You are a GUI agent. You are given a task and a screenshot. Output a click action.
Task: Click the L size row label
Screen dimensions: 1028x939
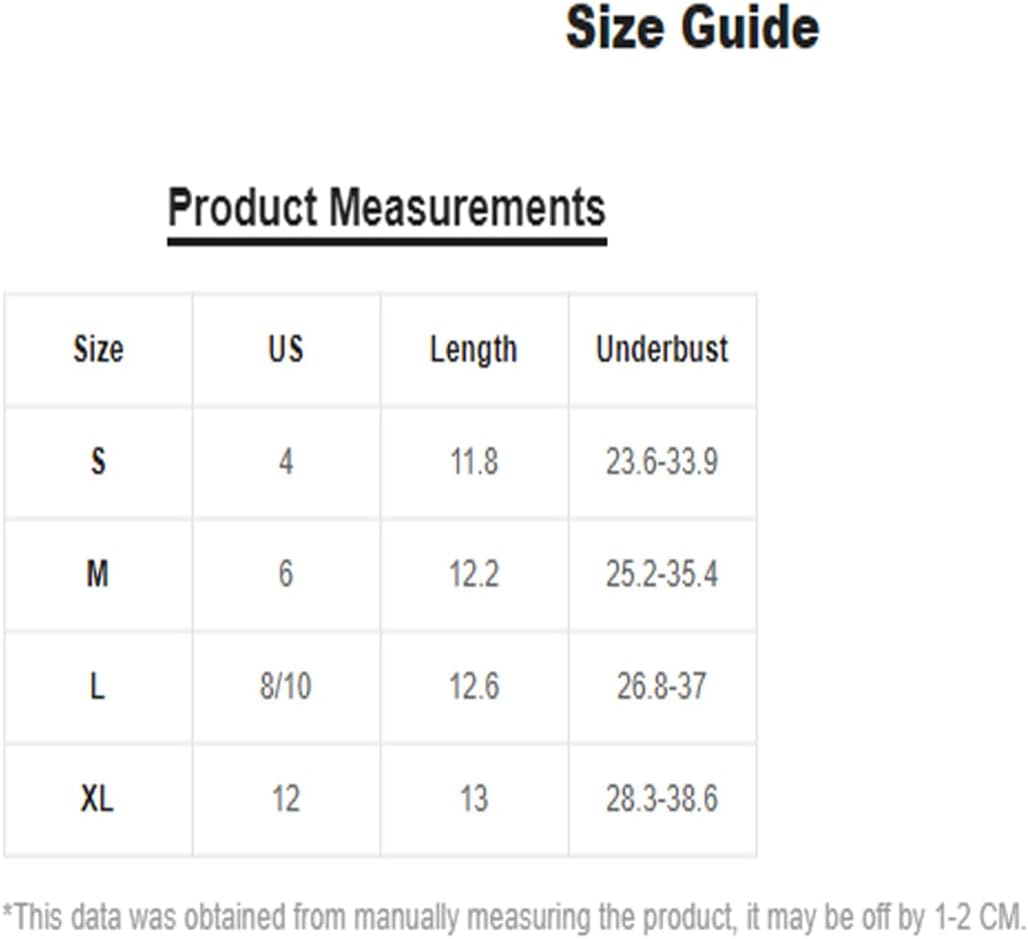pos(97,687)
